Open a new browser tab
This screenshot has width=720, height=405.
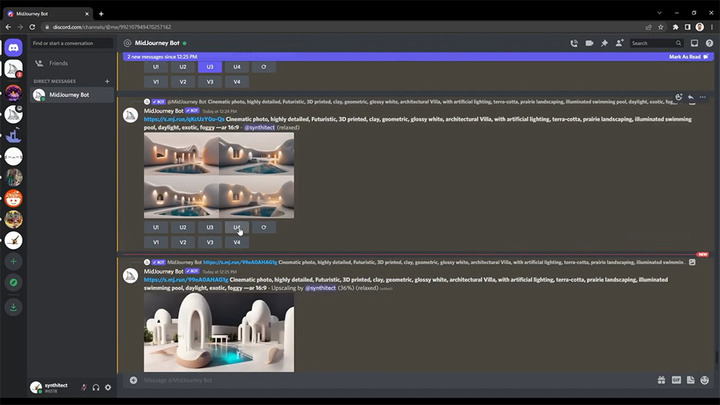(101, 14)
